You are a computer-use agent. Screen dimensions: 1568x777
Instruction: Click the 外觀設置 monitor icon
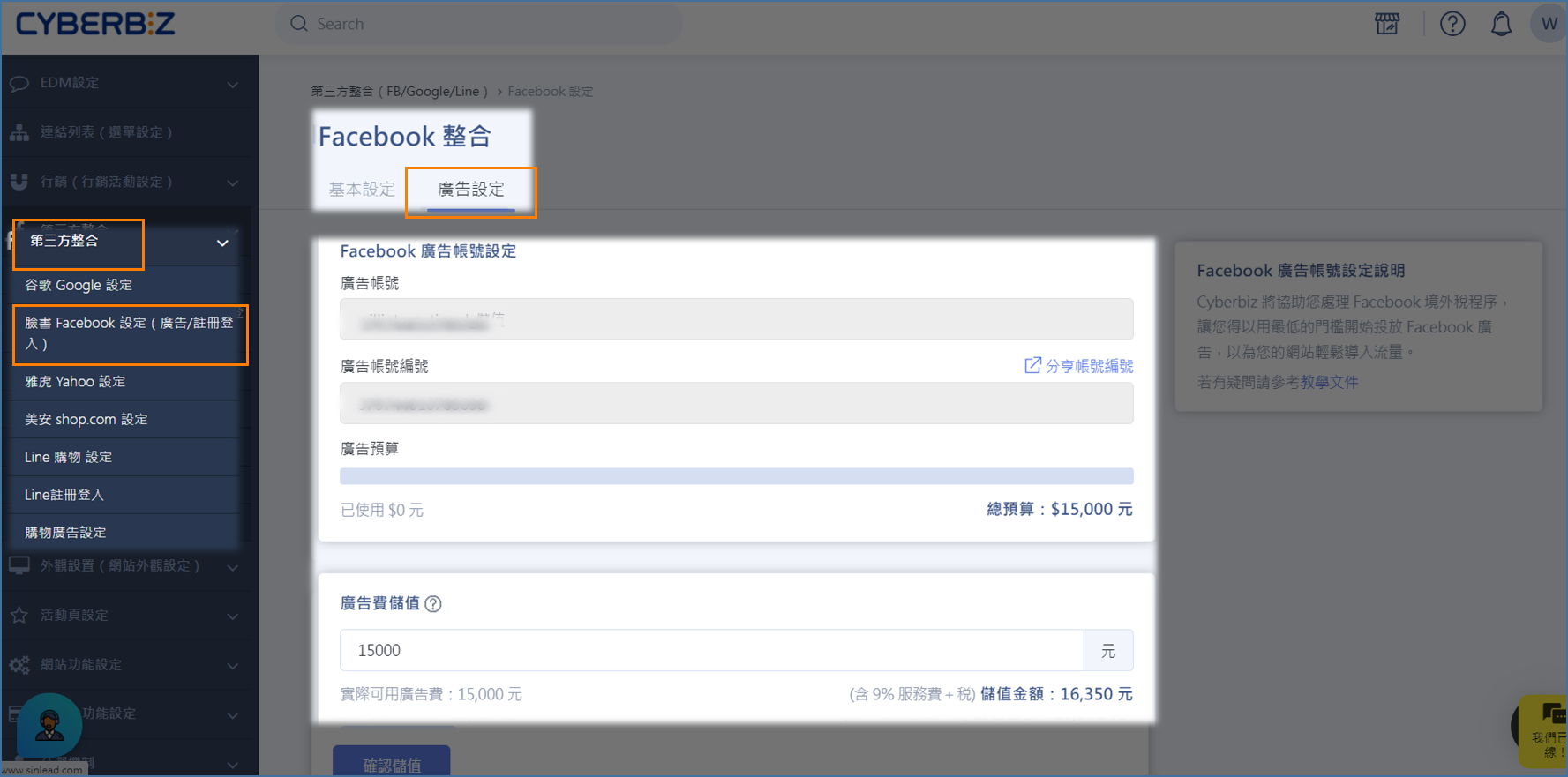(19, 565)
